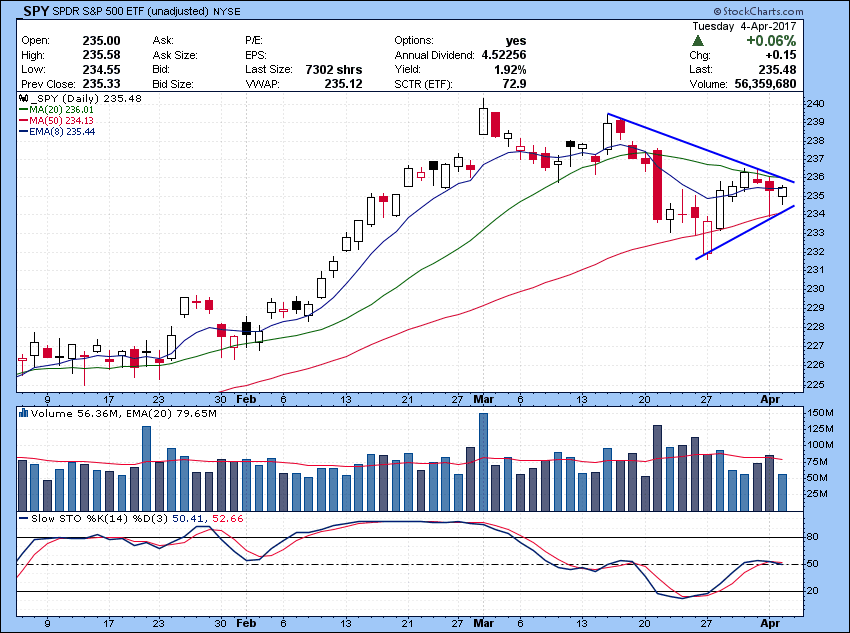Click the "Bid:" label
The width and height of the screenshot is (850, 633).
pos(162,69)
